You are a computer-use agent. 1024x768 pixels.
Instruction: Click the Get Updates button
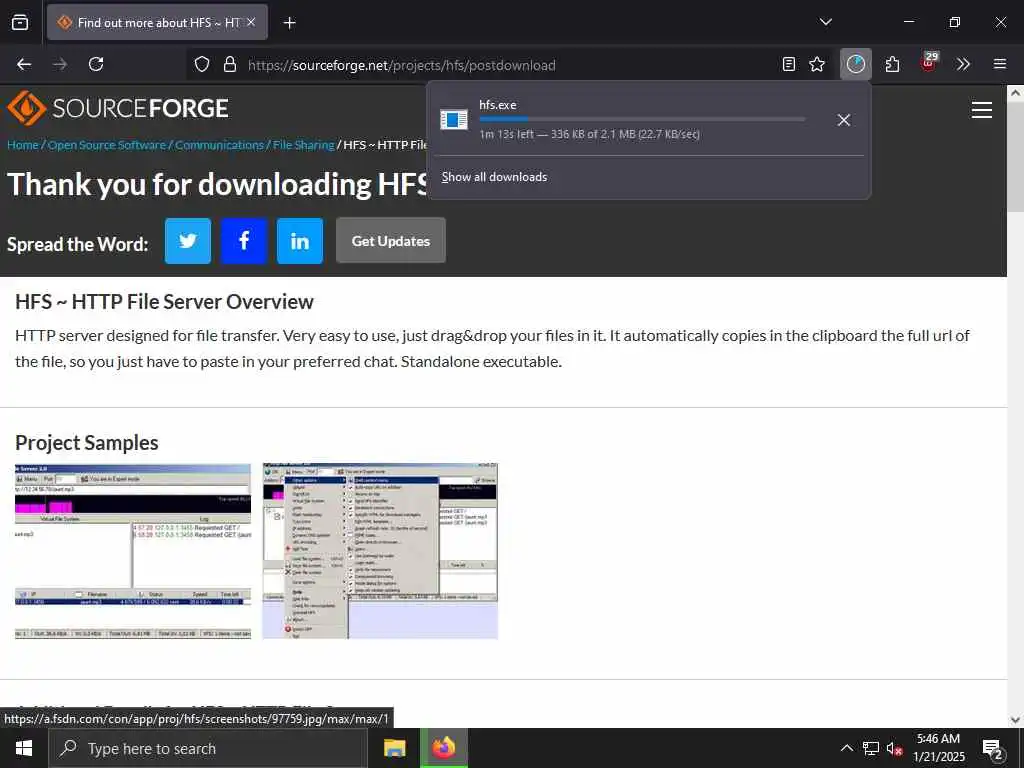coord(391,240)
